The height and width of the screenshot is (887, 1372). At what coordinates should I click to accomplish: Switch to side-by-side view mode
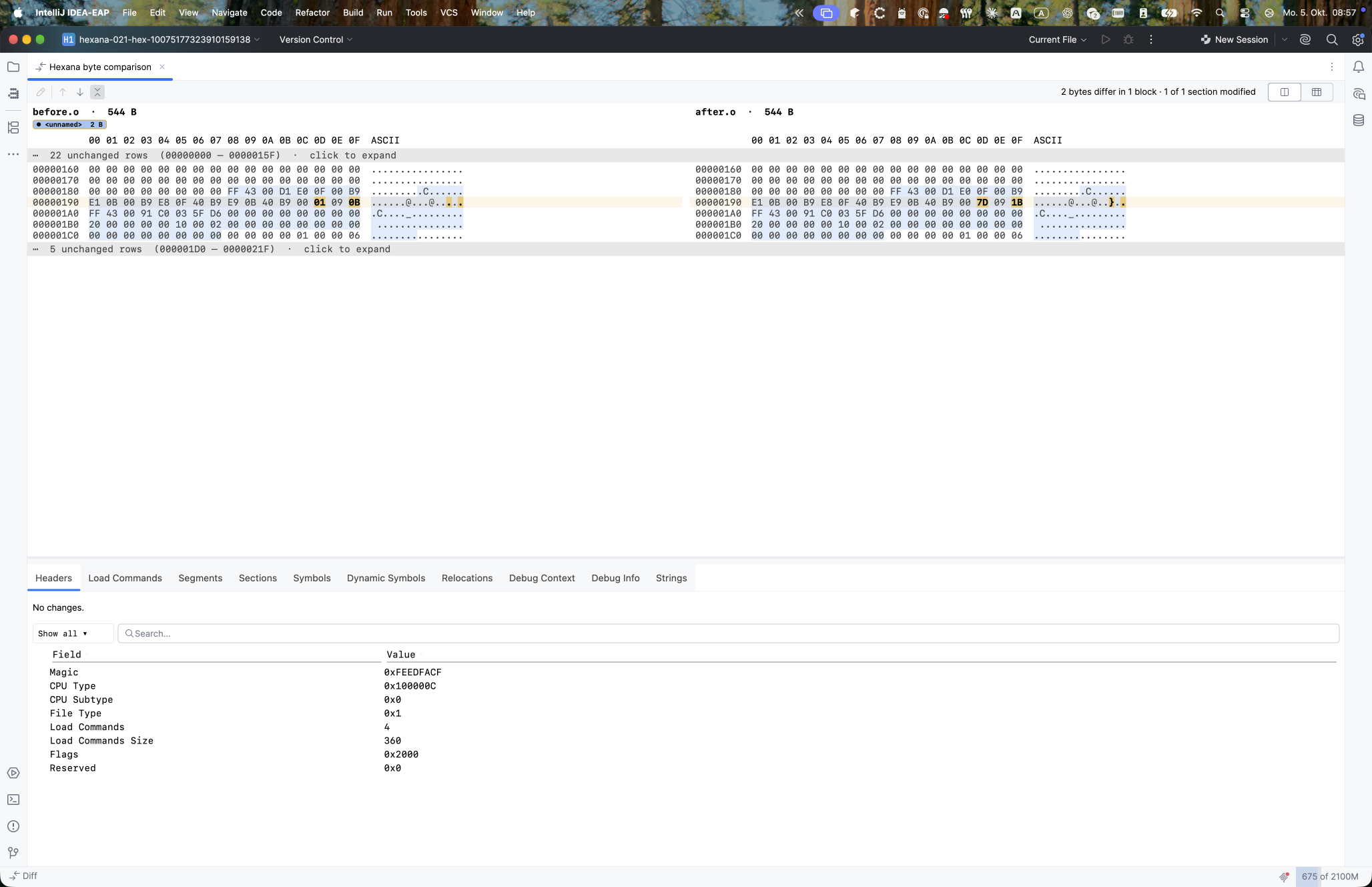tap(1284, 92)
